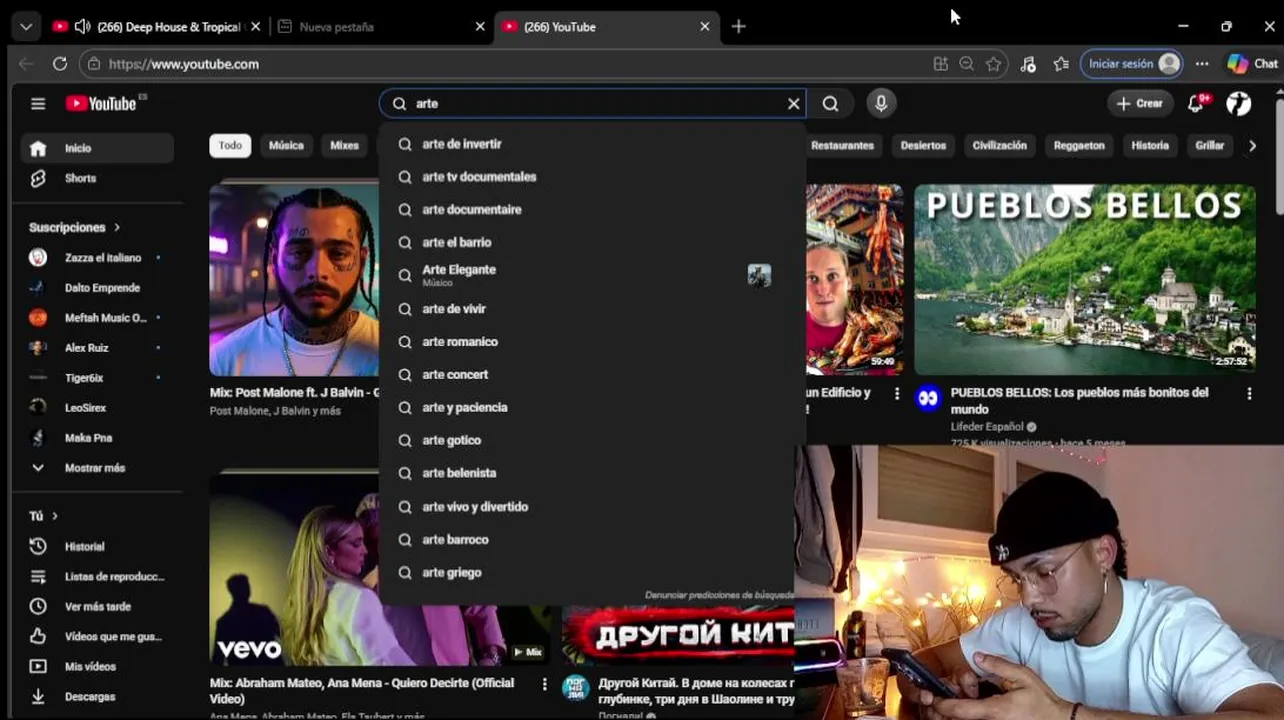Screen dimensions: 1284x720
Task: Expand Suscripciones section
Action: 75,227
